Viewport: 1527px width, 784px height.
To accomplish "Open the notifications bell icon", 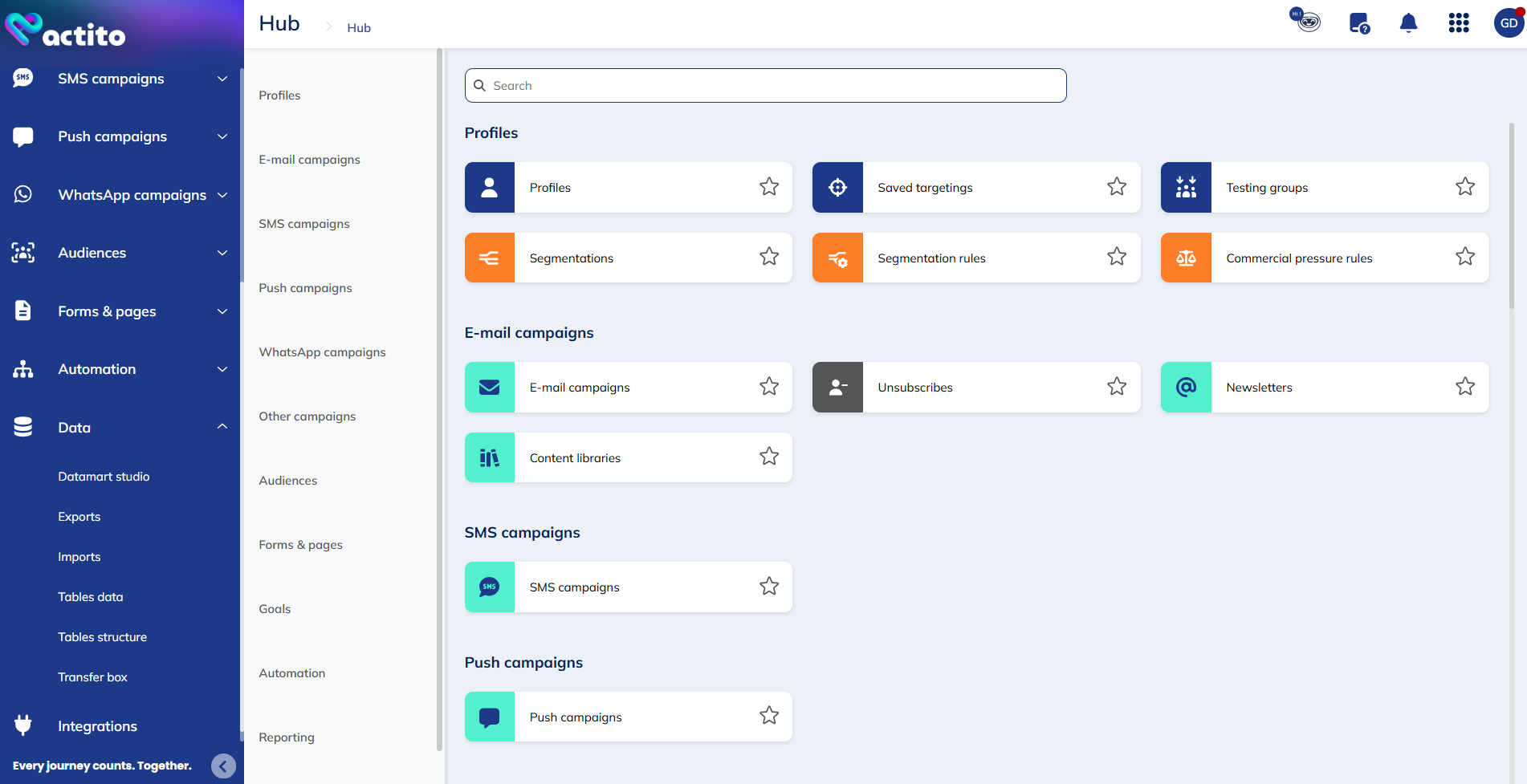I will (x=1408, y=23).
